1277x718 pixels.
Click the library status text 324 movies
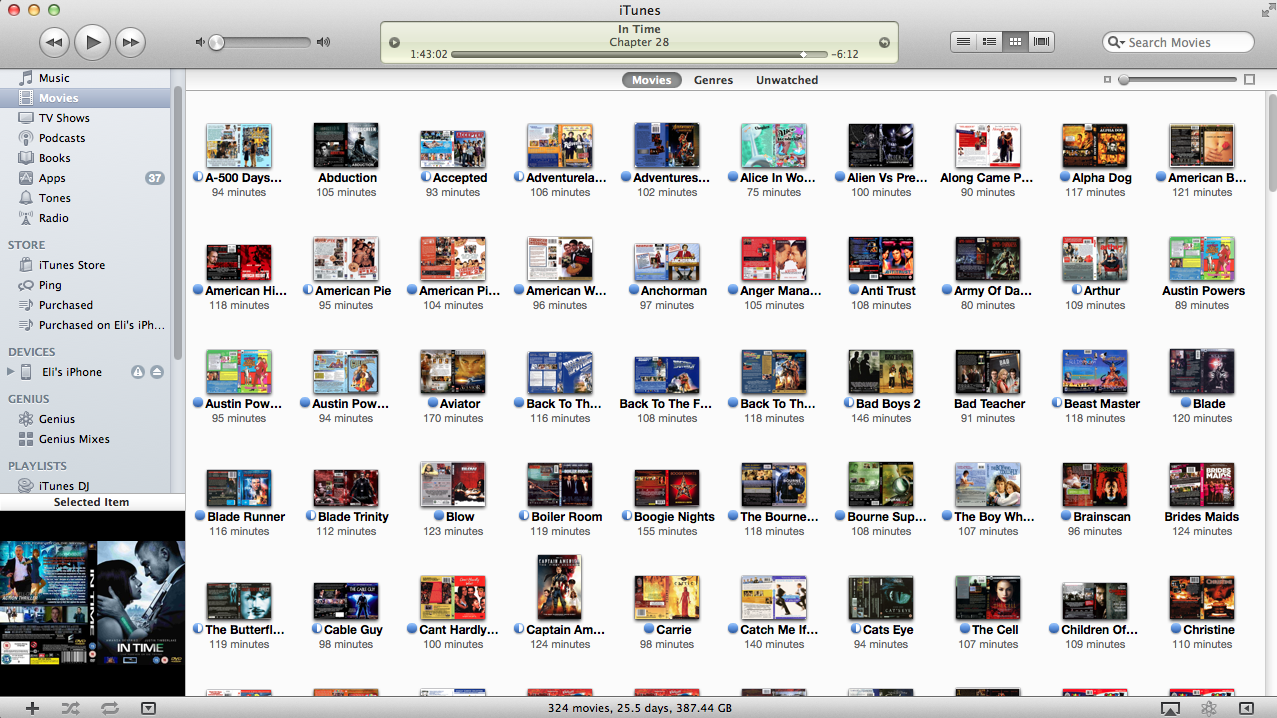coord(639,708)
